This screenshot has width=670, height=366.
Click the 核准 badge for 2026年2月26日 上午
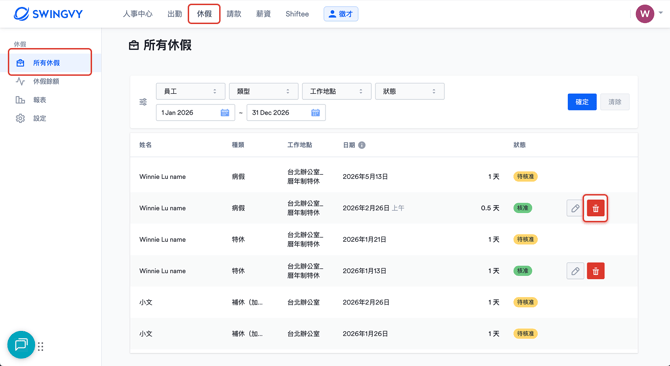tap(523, 208)
